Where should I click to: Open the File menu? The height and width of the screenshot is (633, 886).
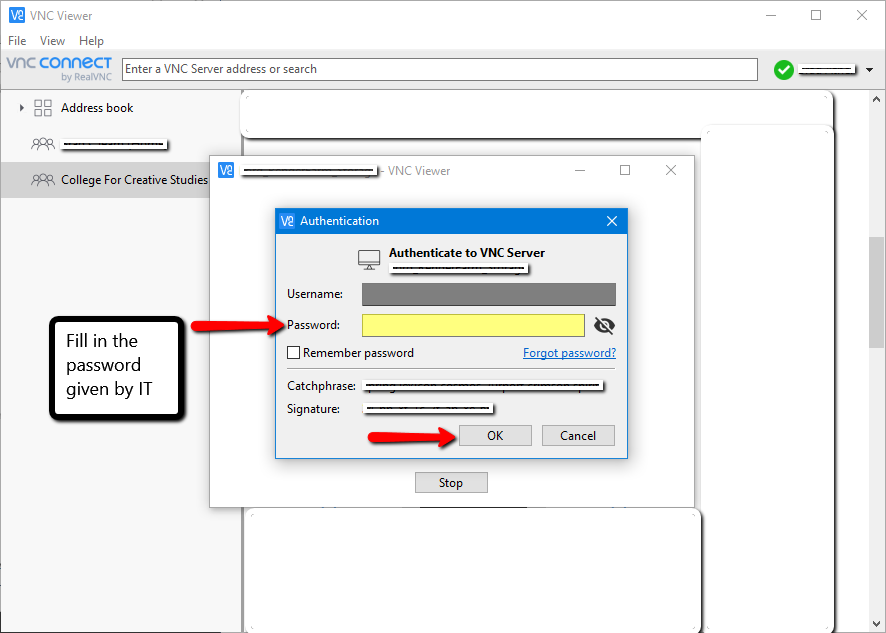[x=17, y=41]
